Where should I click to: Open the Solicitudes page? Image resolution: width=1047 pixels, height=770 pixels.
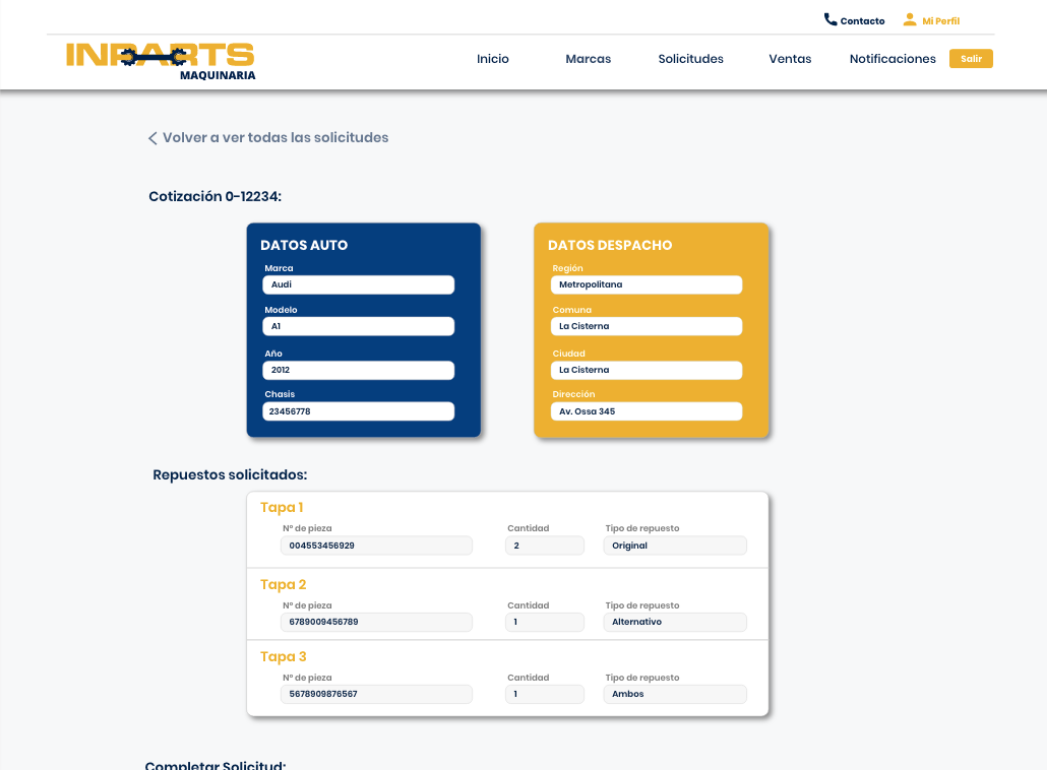(690, 59)
